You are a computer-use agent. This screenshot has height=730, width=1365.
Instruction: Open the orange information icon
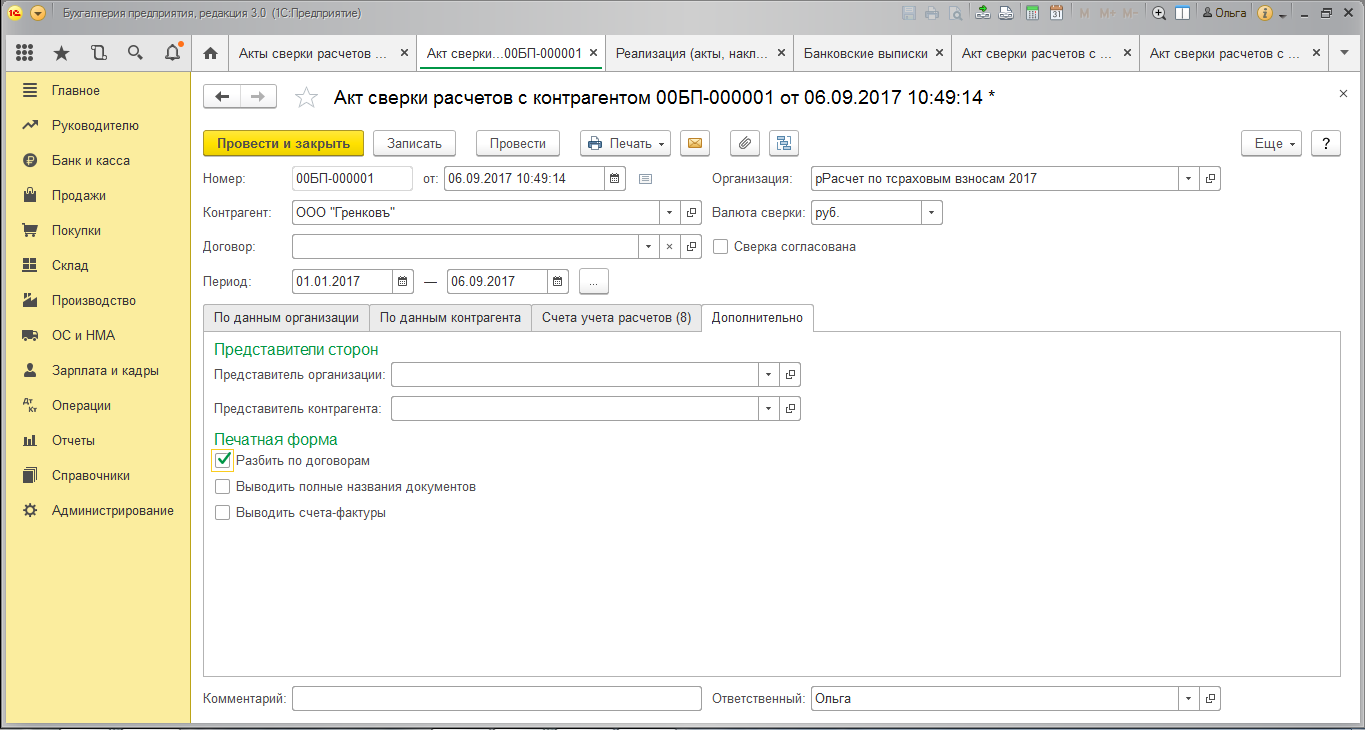[1265, 14]
